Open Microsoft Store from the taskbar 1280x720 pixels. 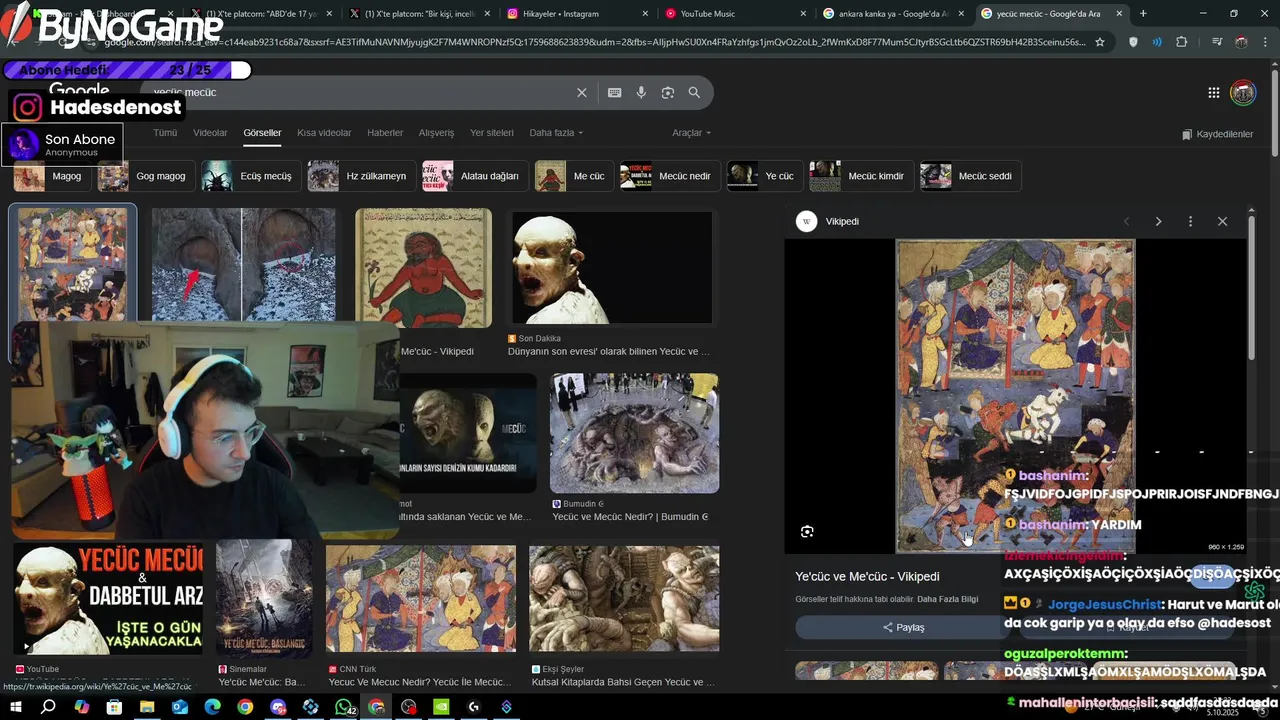114,707
